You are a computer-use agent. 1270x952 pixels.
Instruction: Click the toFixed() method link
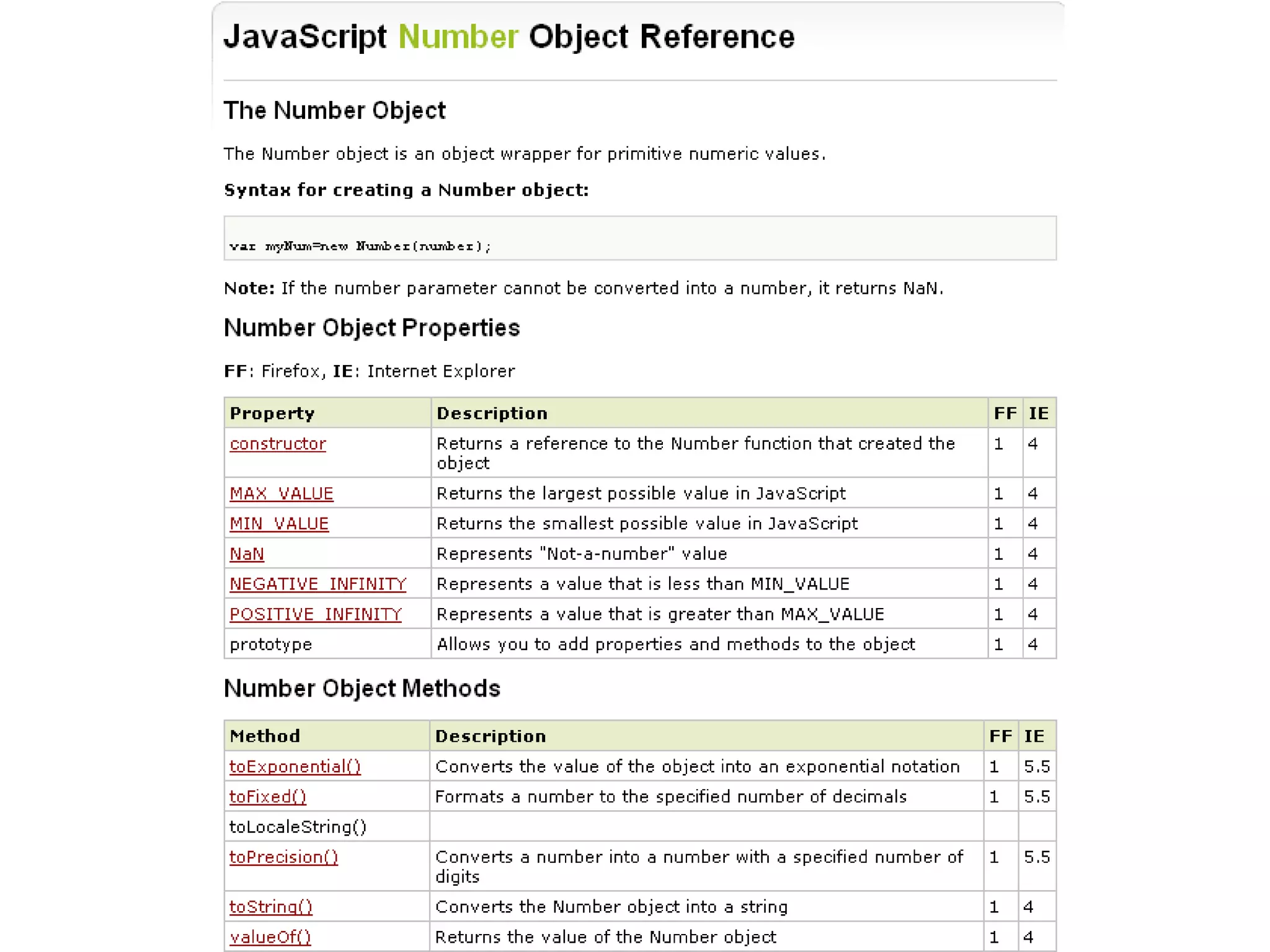pyautogui.click(x=267, y=796)
